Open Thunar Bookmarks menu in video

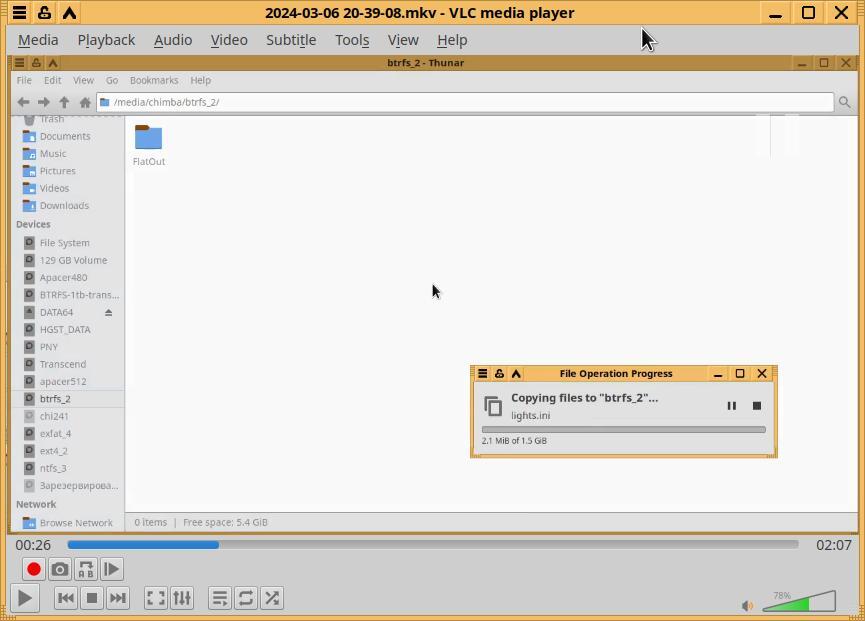[x=154, y=80]
